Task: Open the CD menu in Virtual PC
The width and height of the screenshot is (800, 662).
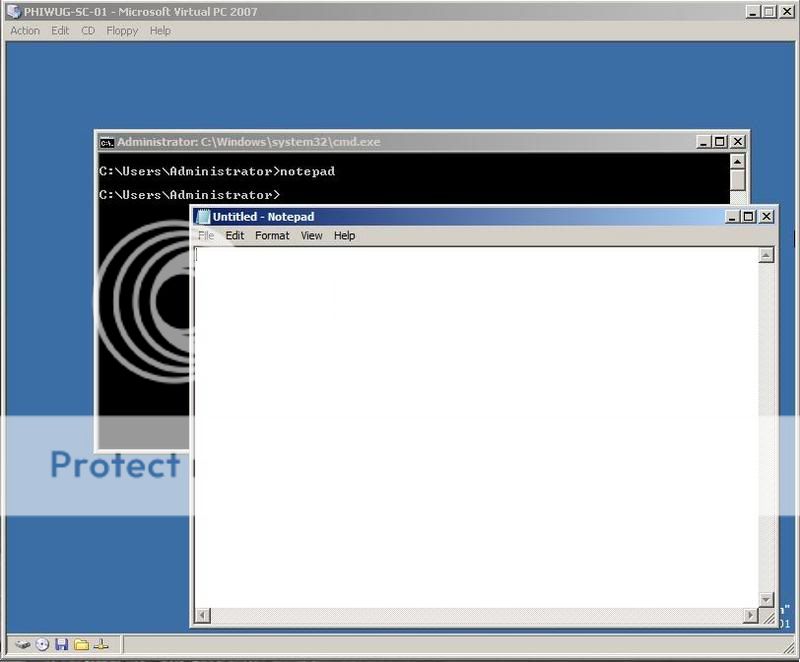Action: 87,31
